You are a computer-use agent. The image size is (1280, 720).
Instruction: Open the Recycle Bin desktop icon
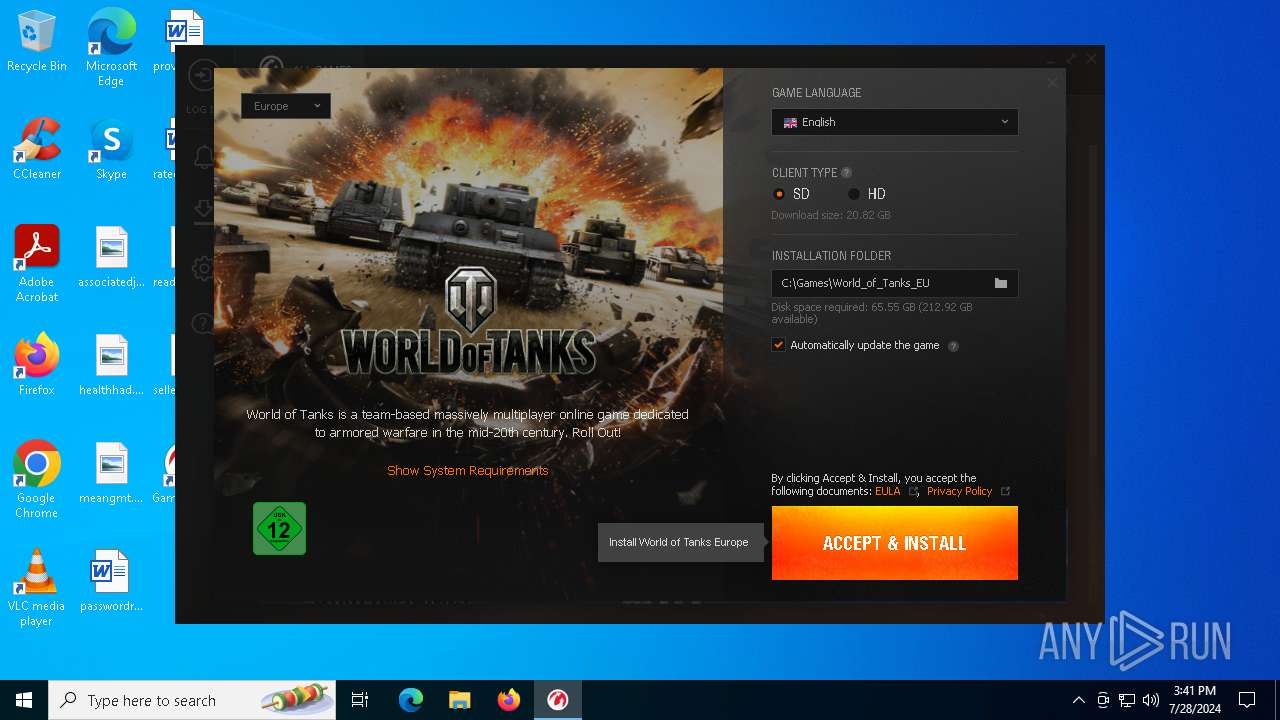pos(37,42)
